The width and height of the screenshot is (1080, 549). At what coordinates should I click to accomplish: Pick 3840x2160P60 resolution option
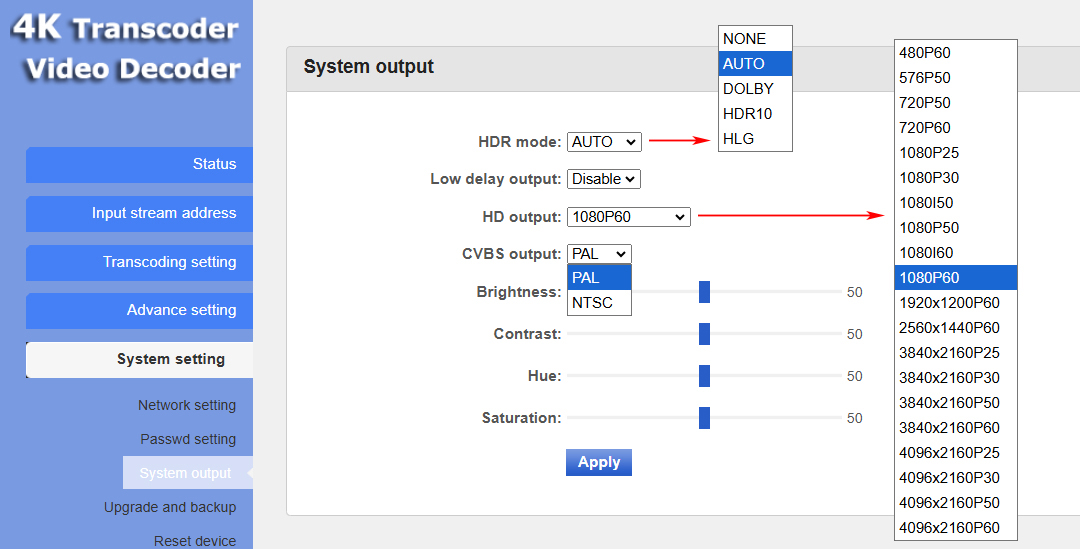pos(956,428)
